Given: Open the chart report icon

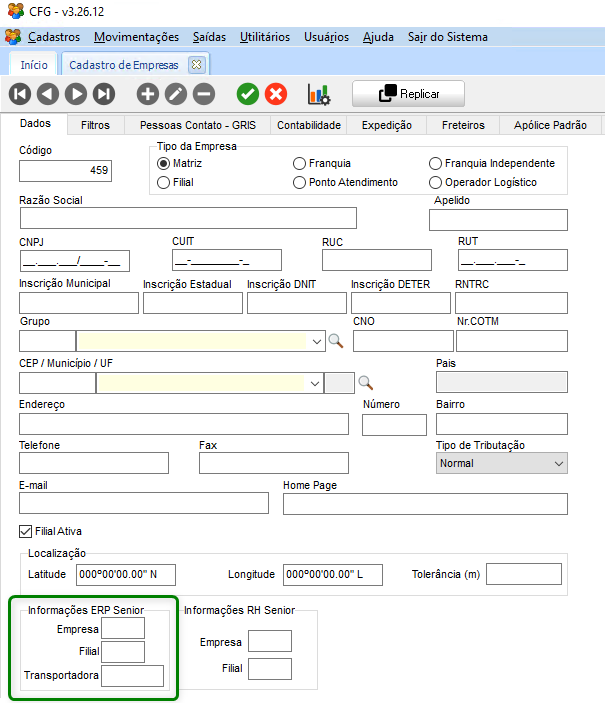Looking at the screenshot, I should [319, 94].
